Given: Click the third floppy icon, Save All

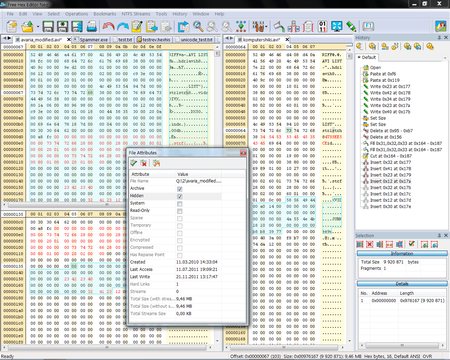Looking at the screenshot, I should 77,26.
